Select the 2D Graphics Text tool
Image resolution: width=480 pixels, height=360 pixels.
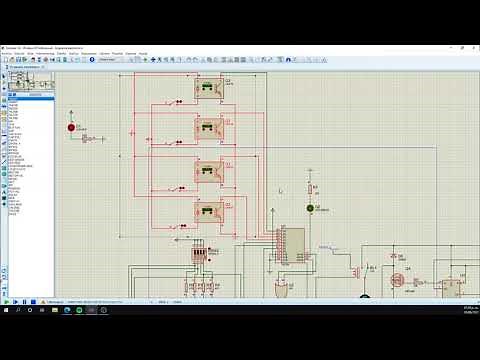point(4,192)
